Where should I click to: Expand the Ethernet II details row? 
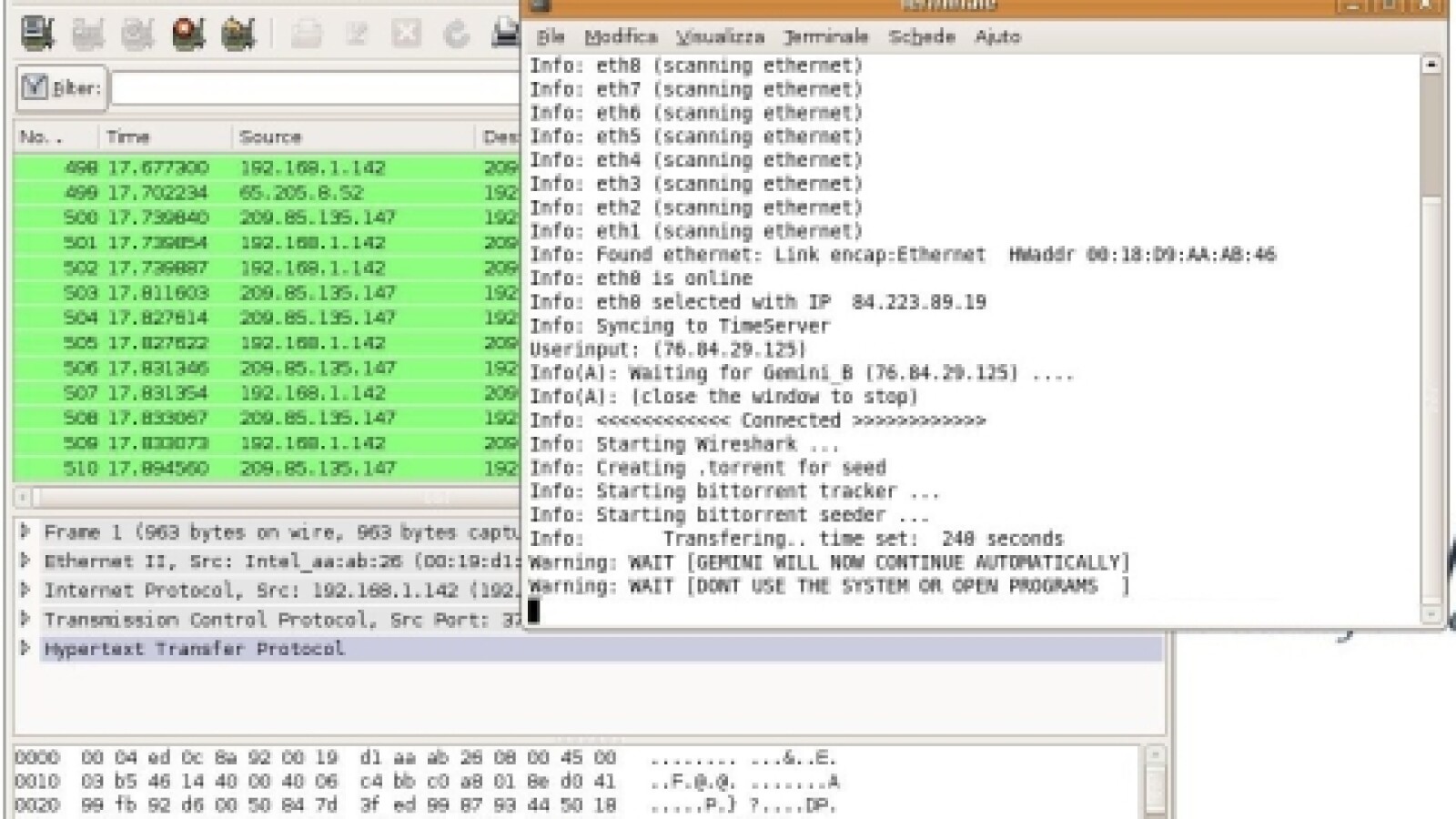(x=25, y=561)
